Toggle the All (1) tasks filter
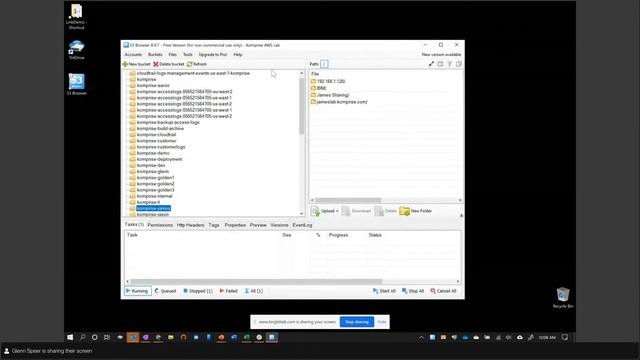Image resolution: width=640 pixels, height=360 pixels. coord(253,291)
